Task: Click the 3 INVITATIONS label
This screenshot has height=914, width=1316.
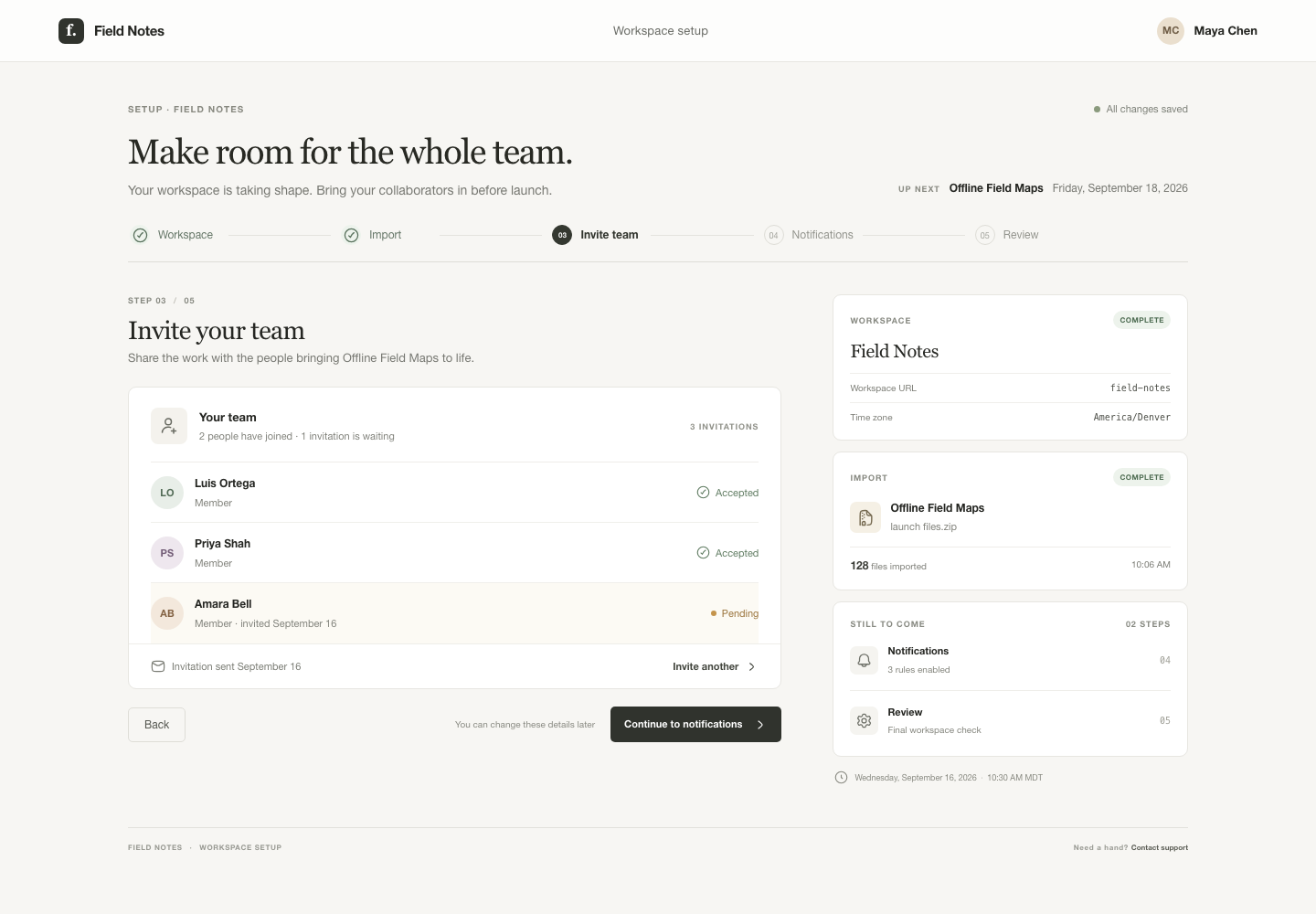Action: [x=724, y=427]
